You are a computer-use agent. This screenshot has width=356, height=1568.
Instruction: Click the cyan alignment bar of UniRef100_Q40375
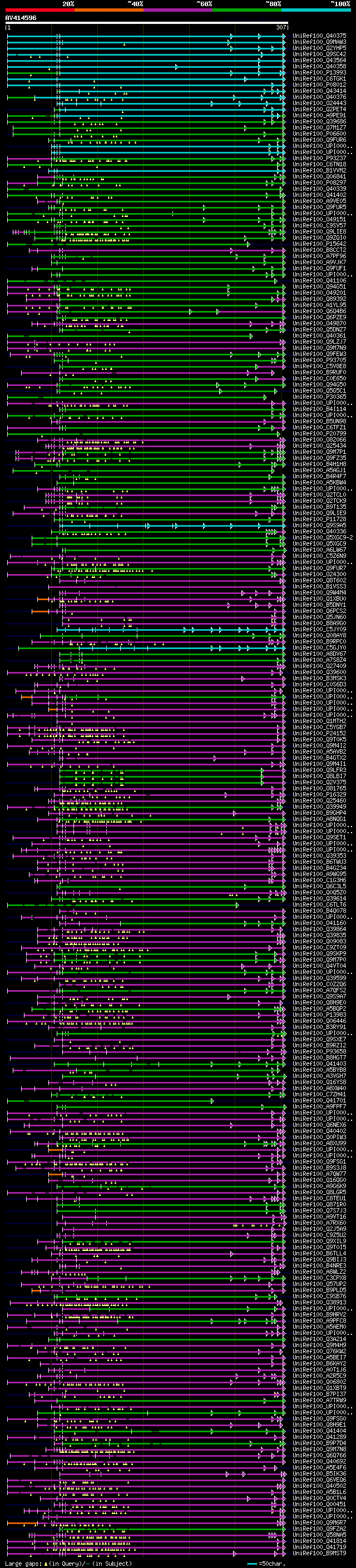click(x=146, y=36)
